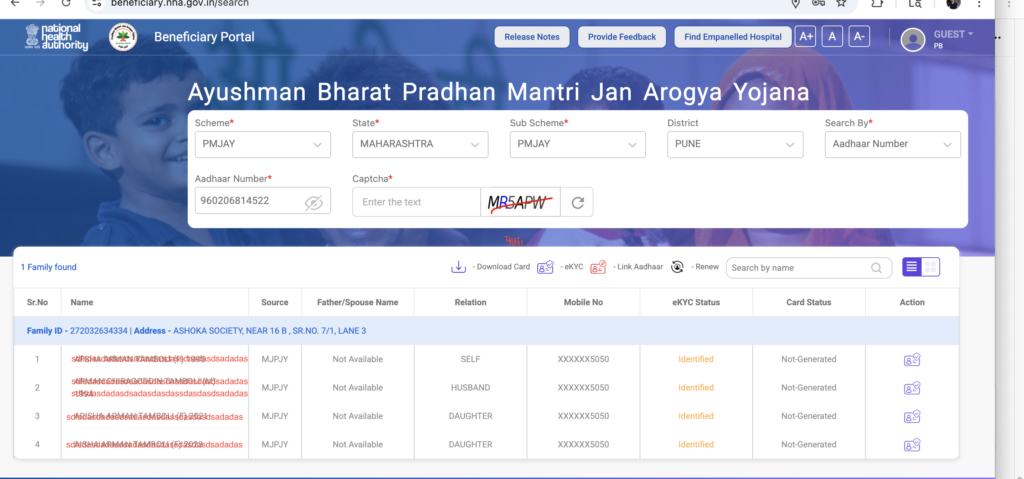Click the Renew legend icon

point(677,267)
